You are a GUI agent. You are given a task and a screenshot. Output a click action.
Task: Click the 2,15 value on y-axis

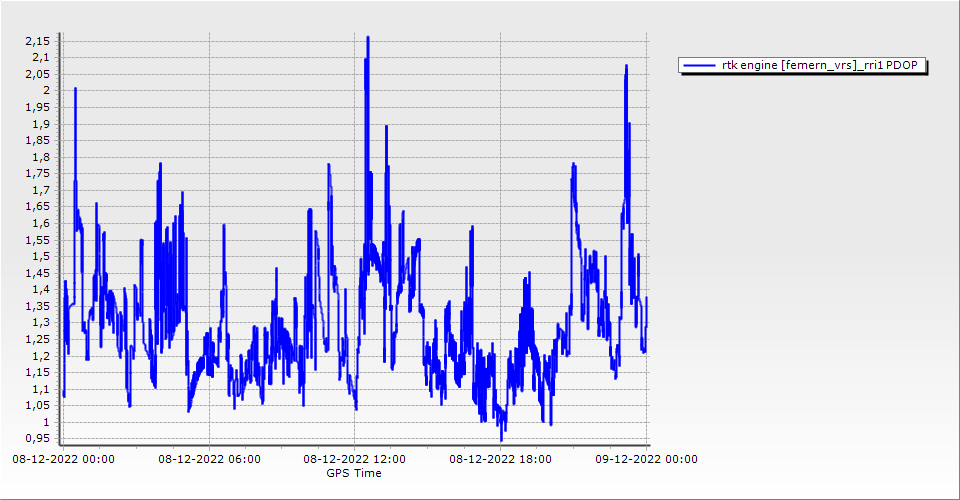(x=36, y=41)
